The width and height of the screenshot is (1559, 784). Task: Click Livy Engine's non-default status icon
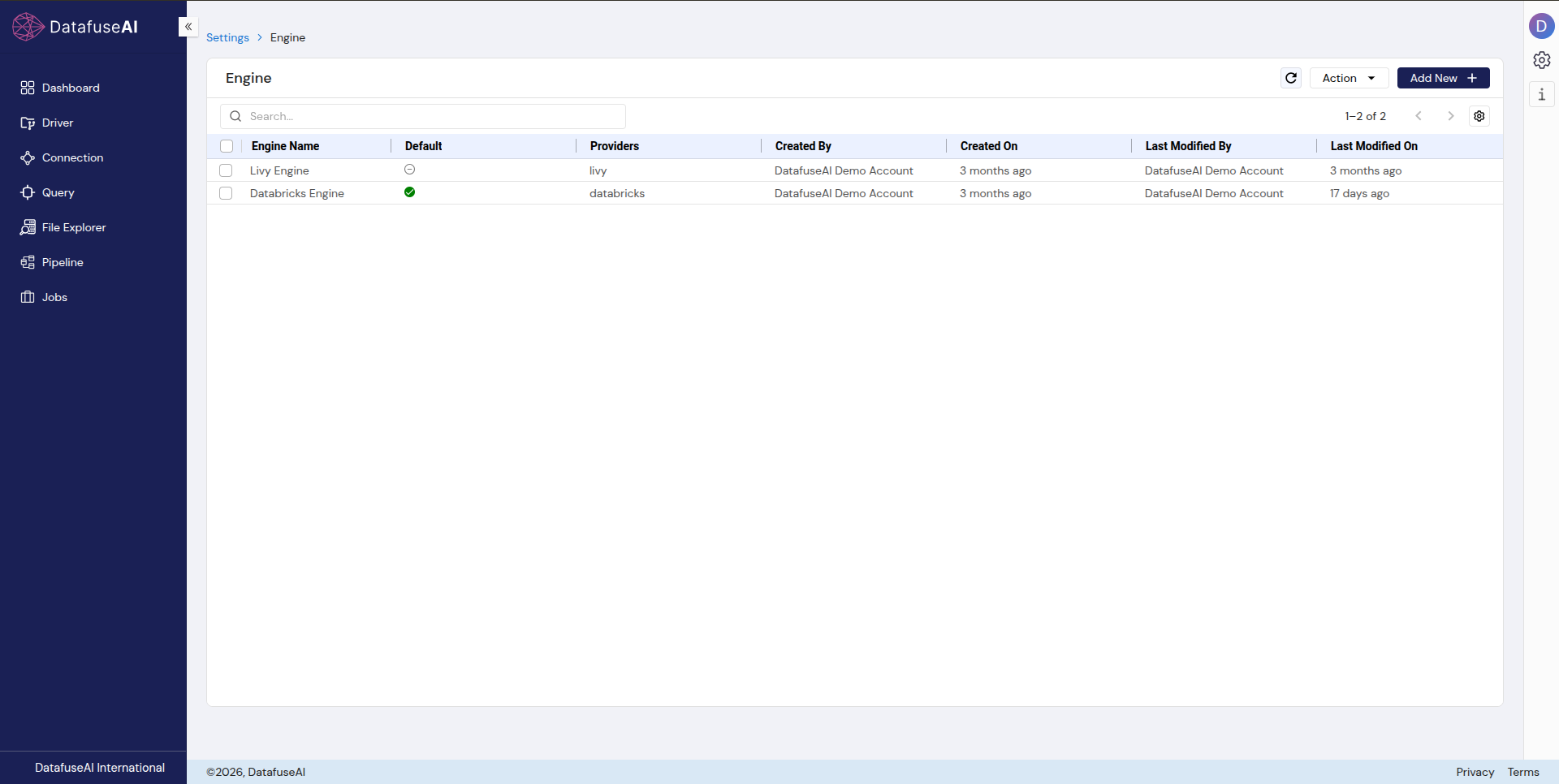tap(410, 170)
